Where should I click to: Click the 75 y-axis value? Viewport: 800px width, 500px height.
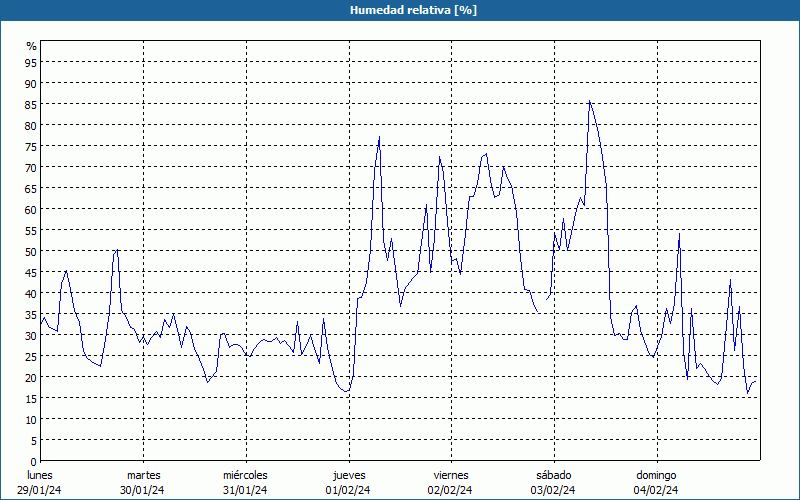click(x=31, y=146)
